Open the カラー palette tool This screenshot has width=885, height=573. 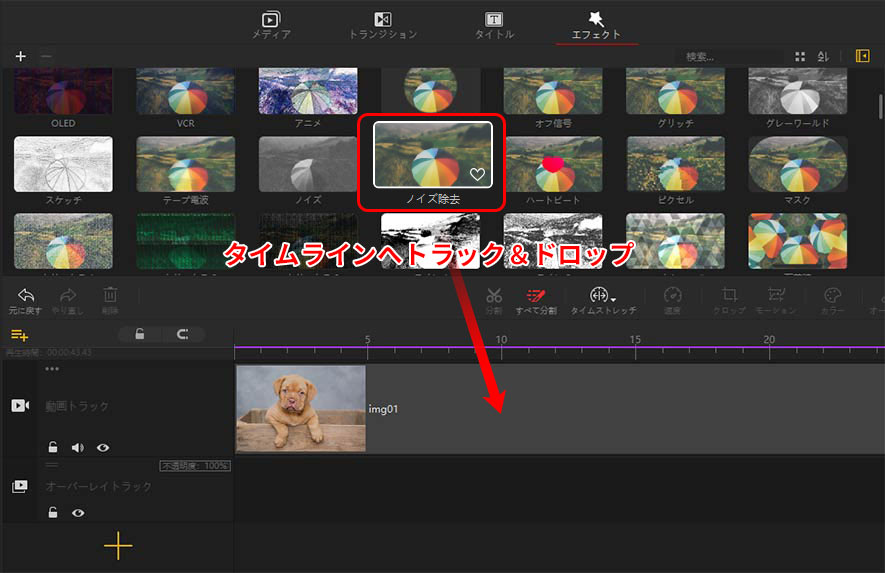(833, 295)
